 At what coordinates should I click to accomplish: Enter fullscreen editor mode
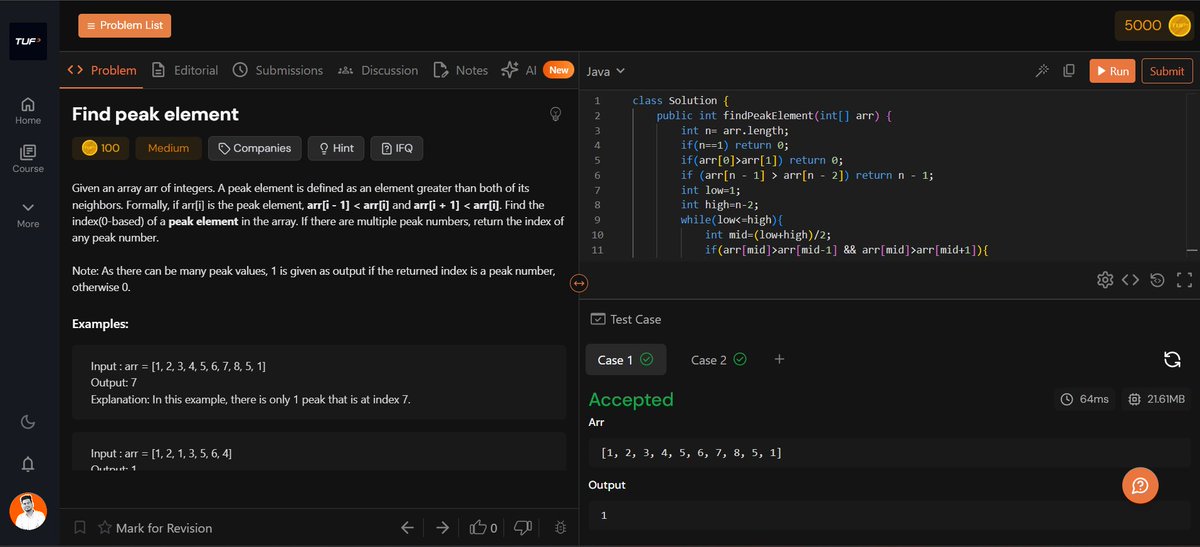(x=1185, y=280)
